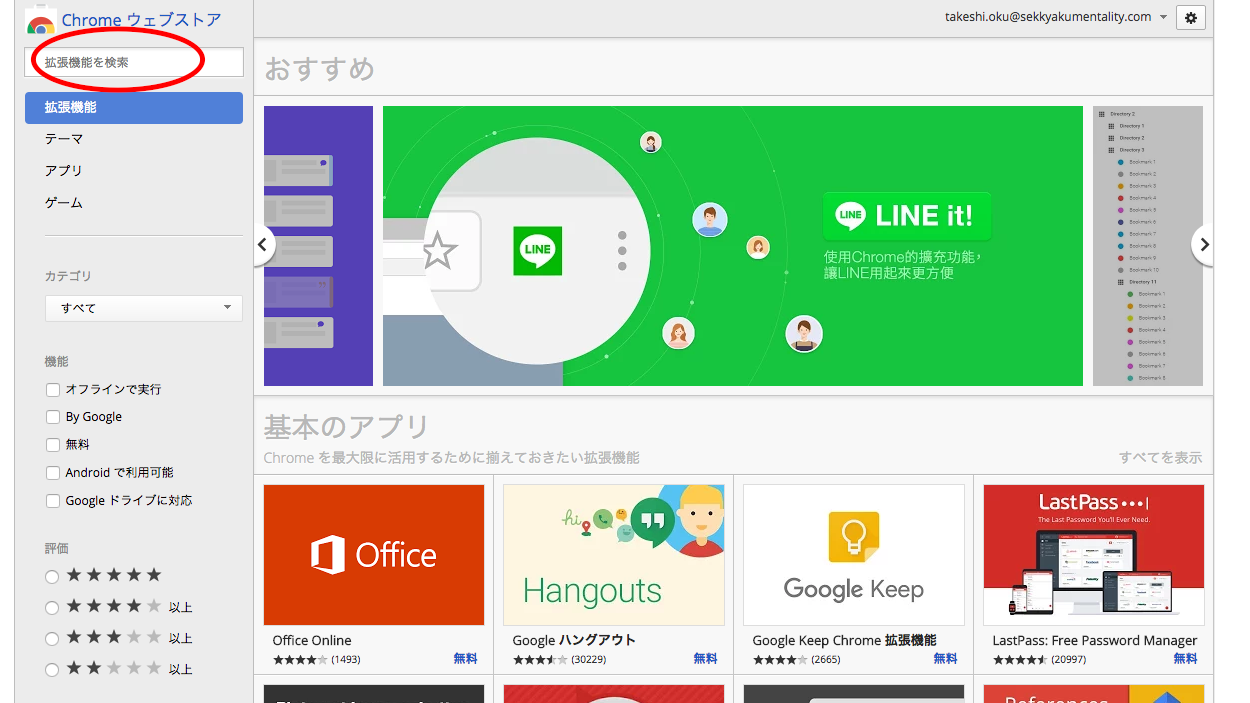Enable the オフラインで実行 checkbox
The width and height of the screenshot is (1250, 703).
coord(53,389)
